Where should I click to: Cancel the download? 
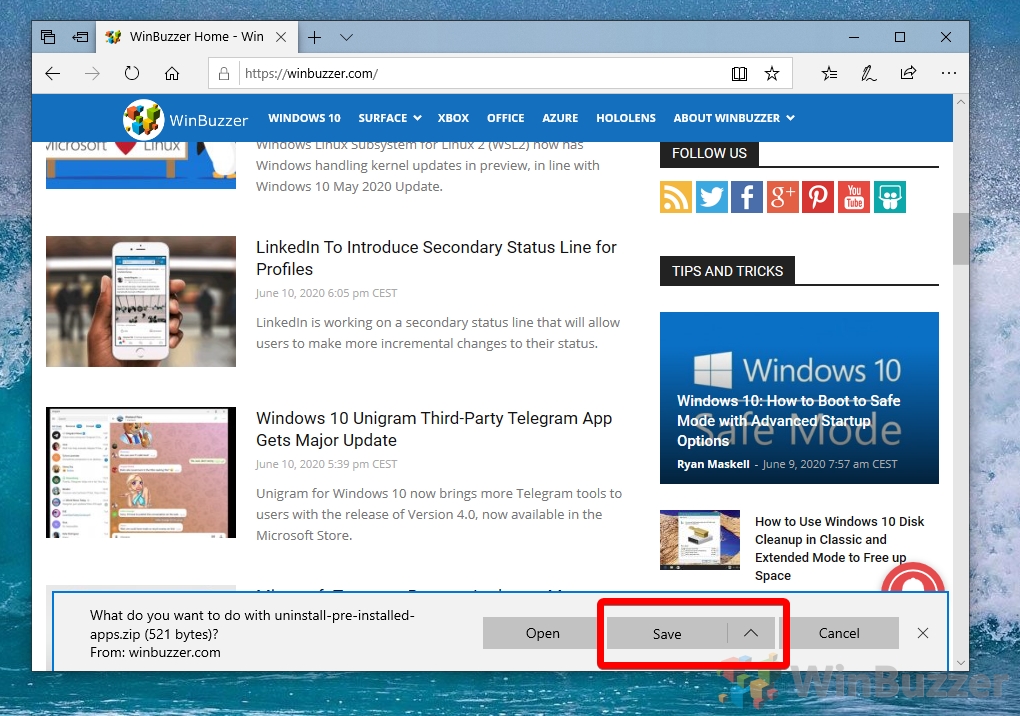pyautogui.click(x=839, y=633)
